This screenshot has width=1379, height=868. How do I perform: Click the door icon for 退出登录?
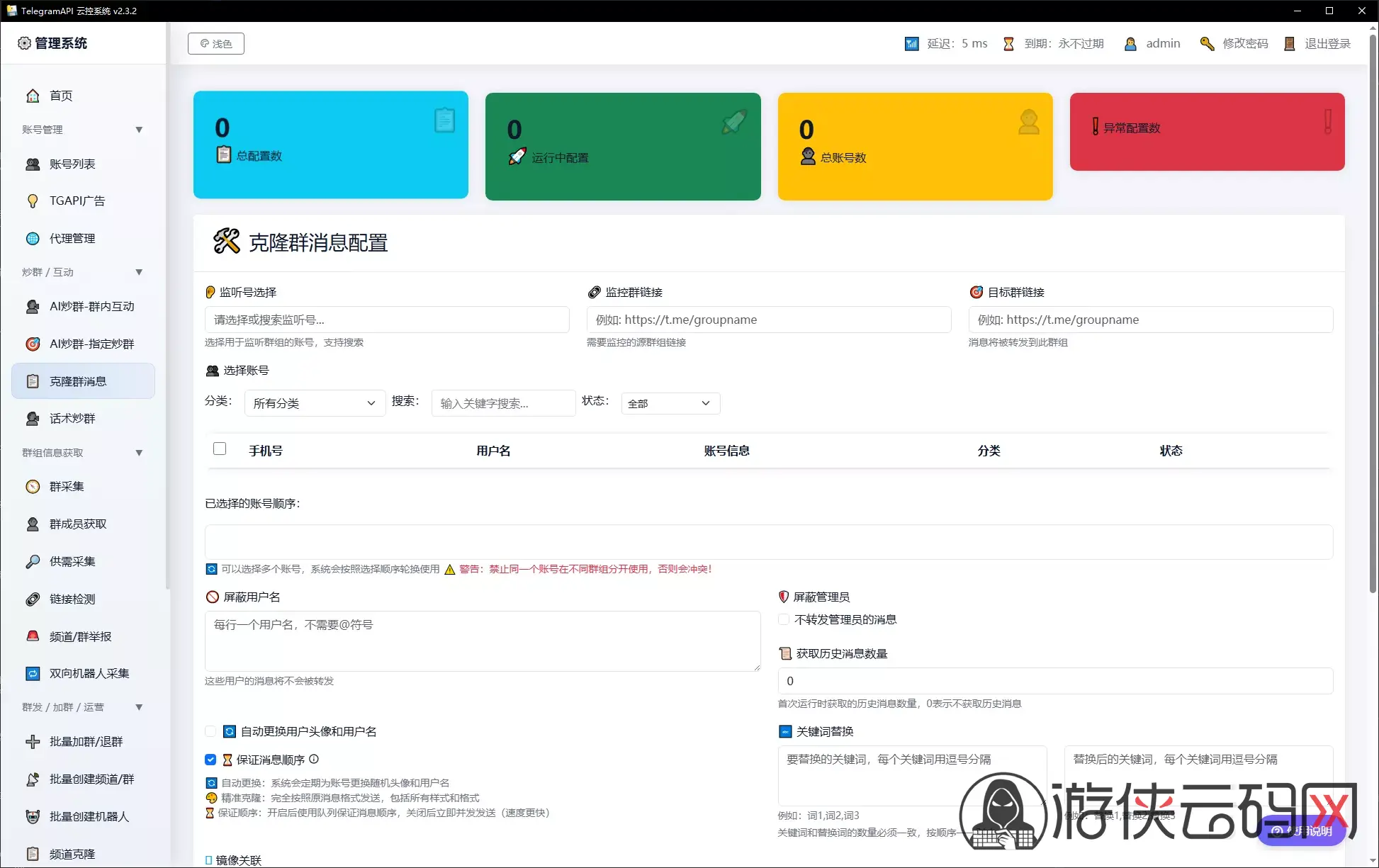click(x=1289, y=44)
